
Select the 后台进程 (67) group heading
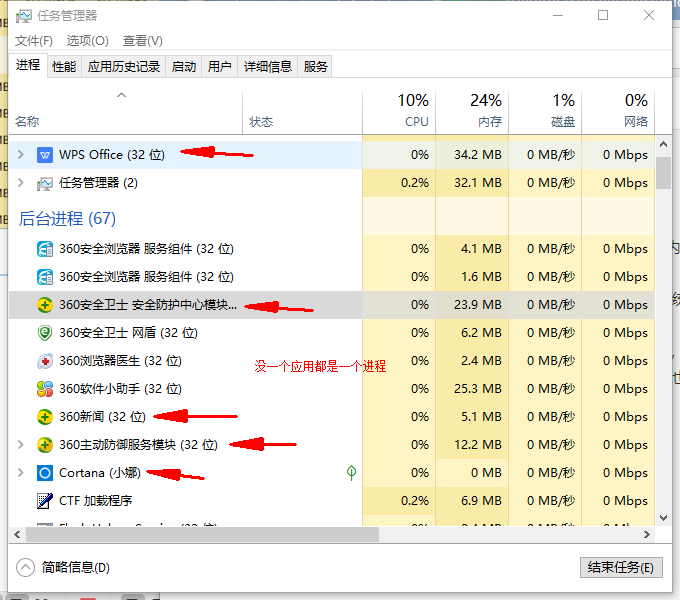pyautogui.click(x=67, y=218)
